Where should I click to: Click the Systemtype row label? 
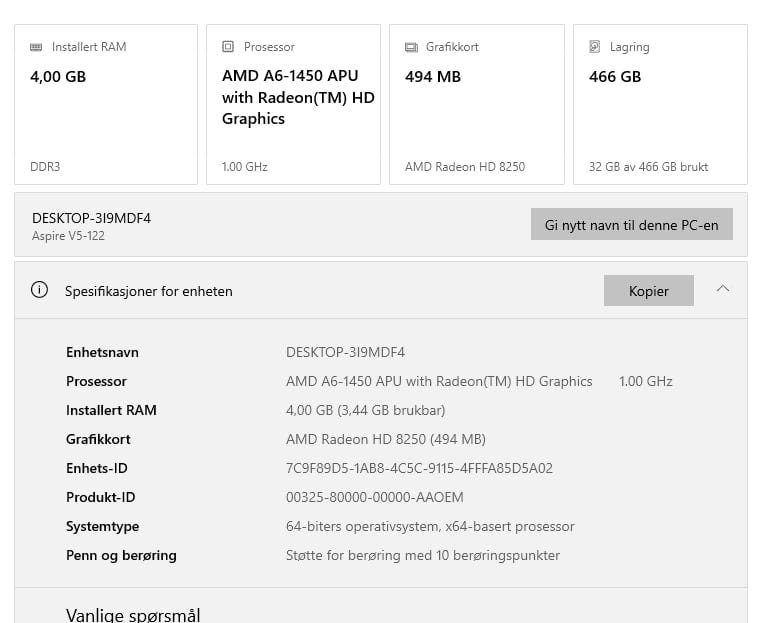pos(103,527)
